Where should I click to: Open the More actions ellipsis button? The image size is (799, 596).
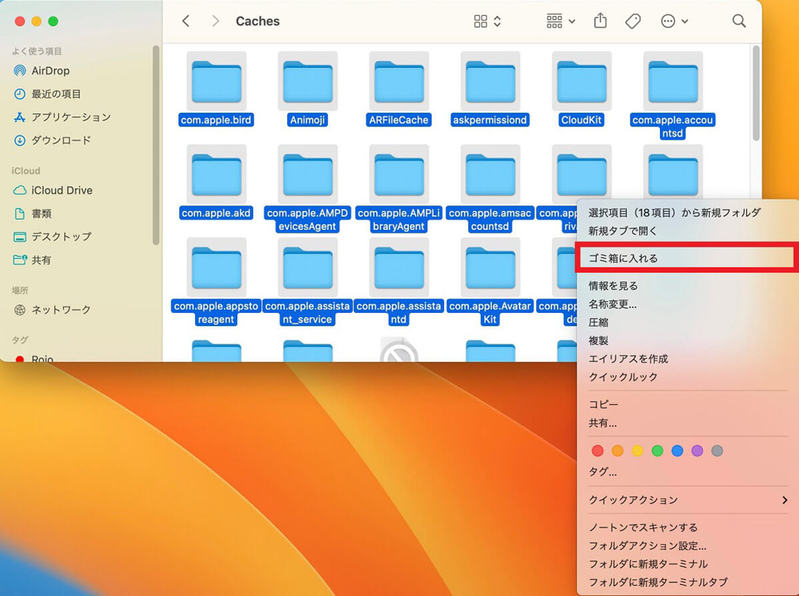(668, 21)
